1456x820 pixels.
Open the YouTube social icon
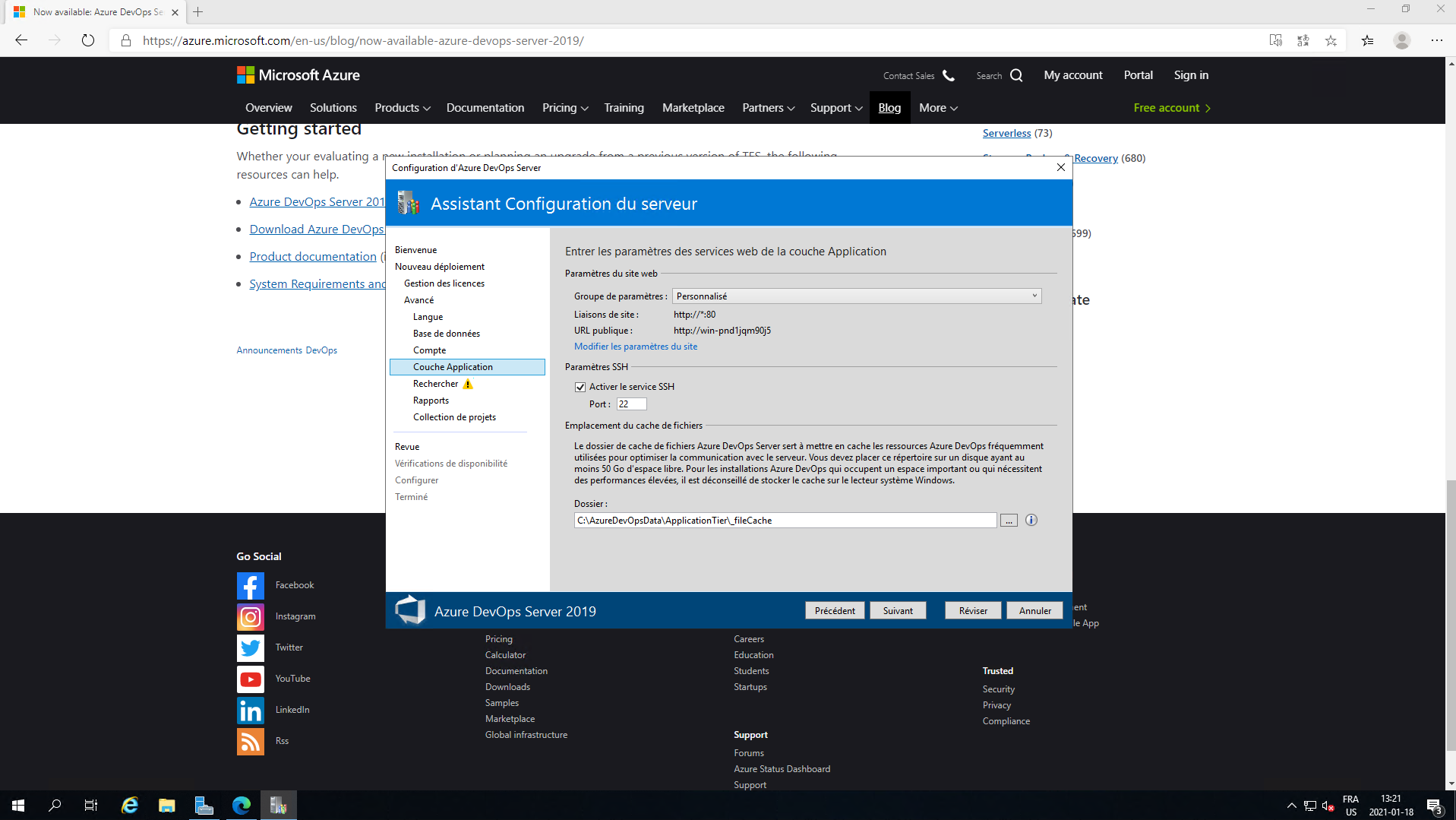tap(250, 679)
